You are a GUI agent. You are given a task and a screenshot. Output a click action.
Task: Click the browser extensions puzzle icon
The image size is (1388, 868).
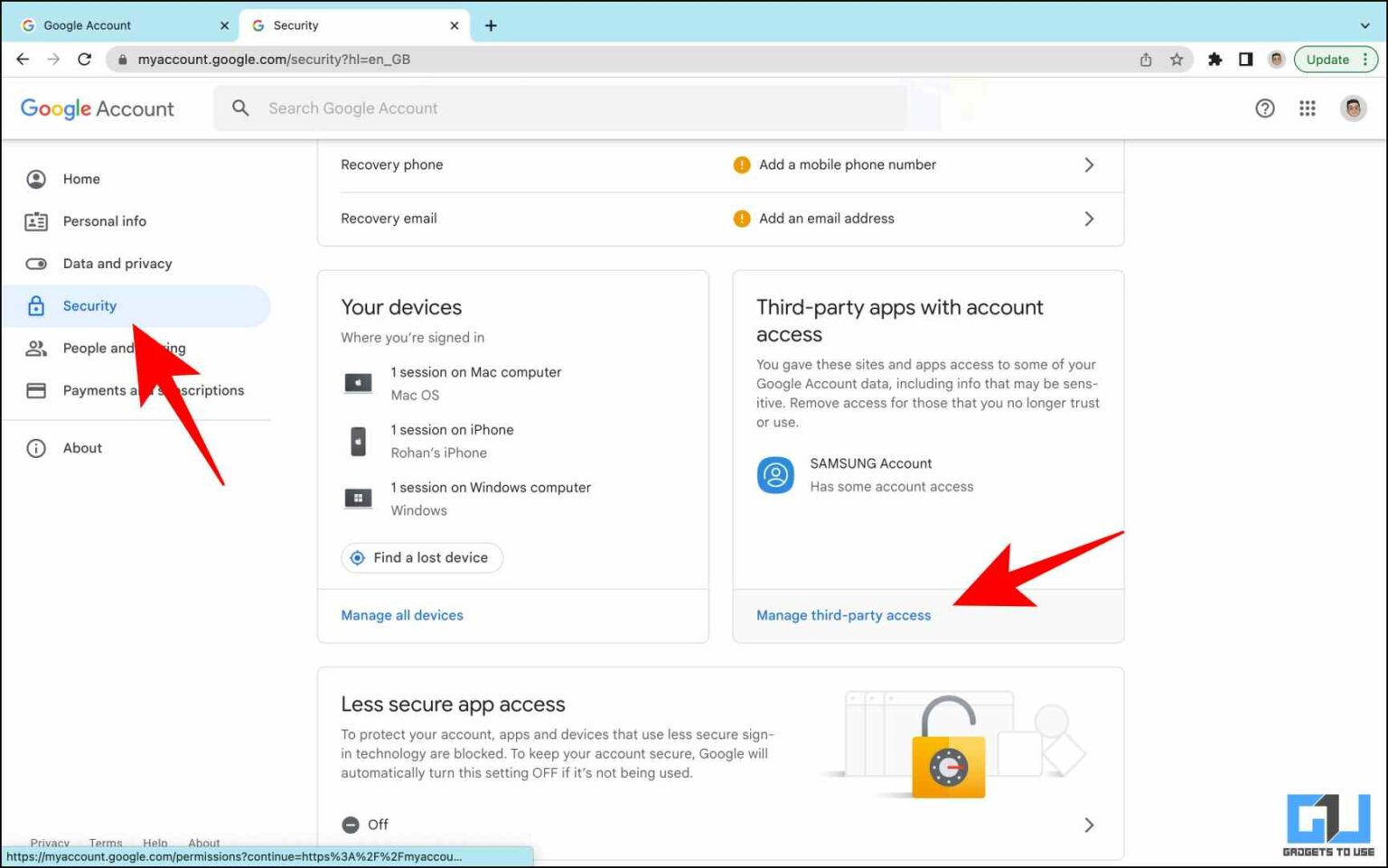[1215, 59]
